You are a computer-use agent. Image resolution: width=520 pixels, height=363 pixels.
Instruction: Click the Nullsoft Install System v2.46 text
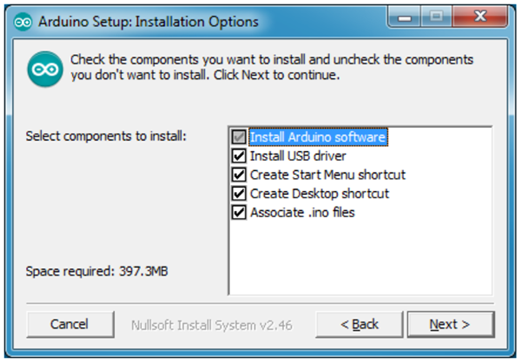[x=212, y=325]
